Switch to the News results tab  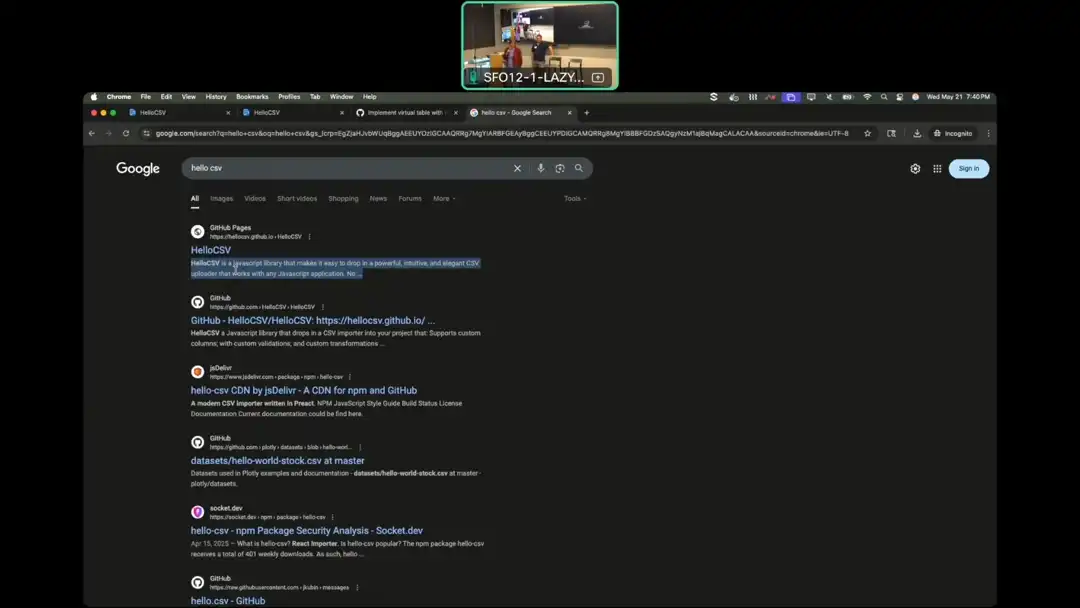(378, 199)
